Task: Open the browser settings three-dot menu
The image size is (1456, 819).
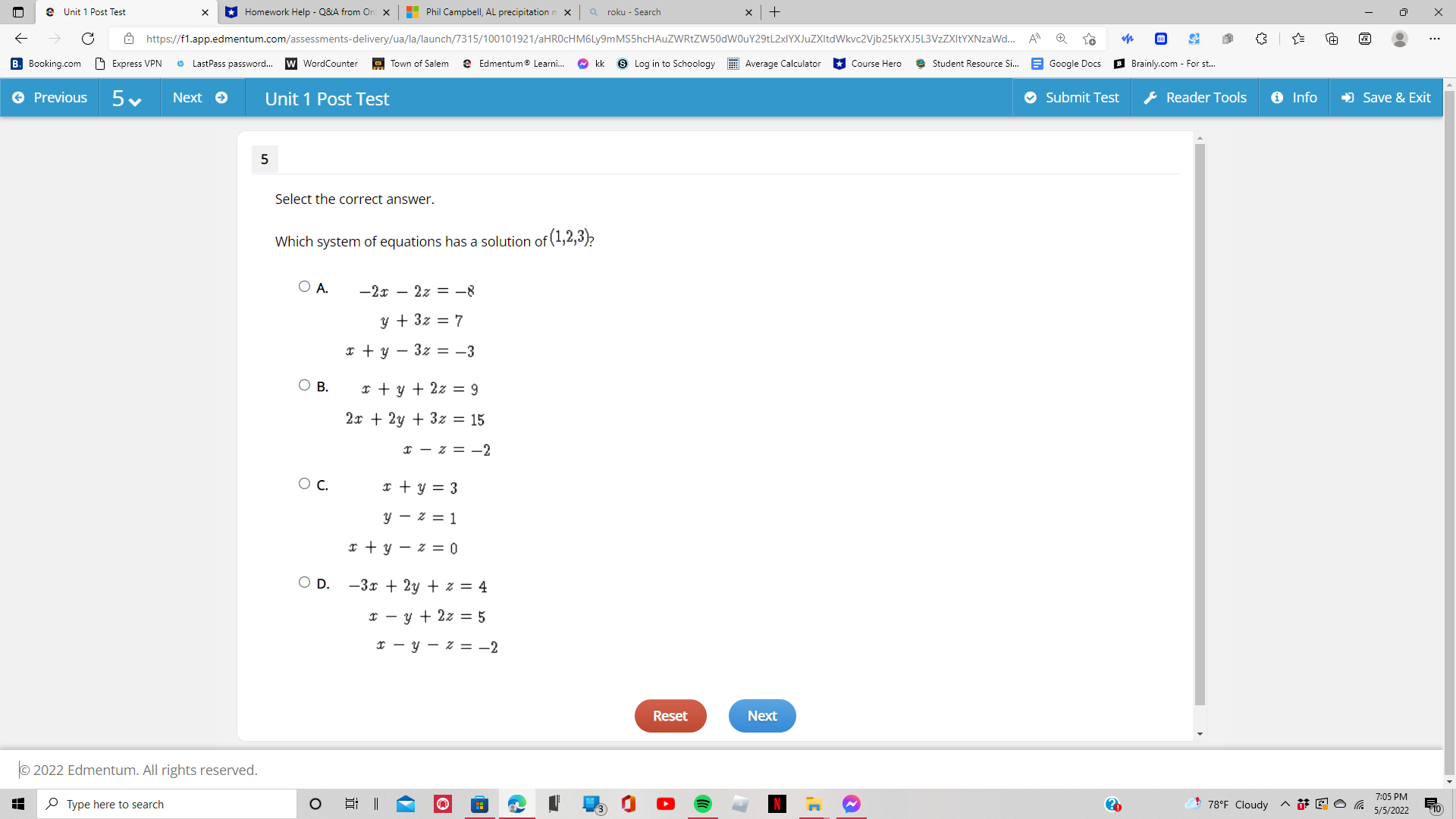Action: point(1436,39)
